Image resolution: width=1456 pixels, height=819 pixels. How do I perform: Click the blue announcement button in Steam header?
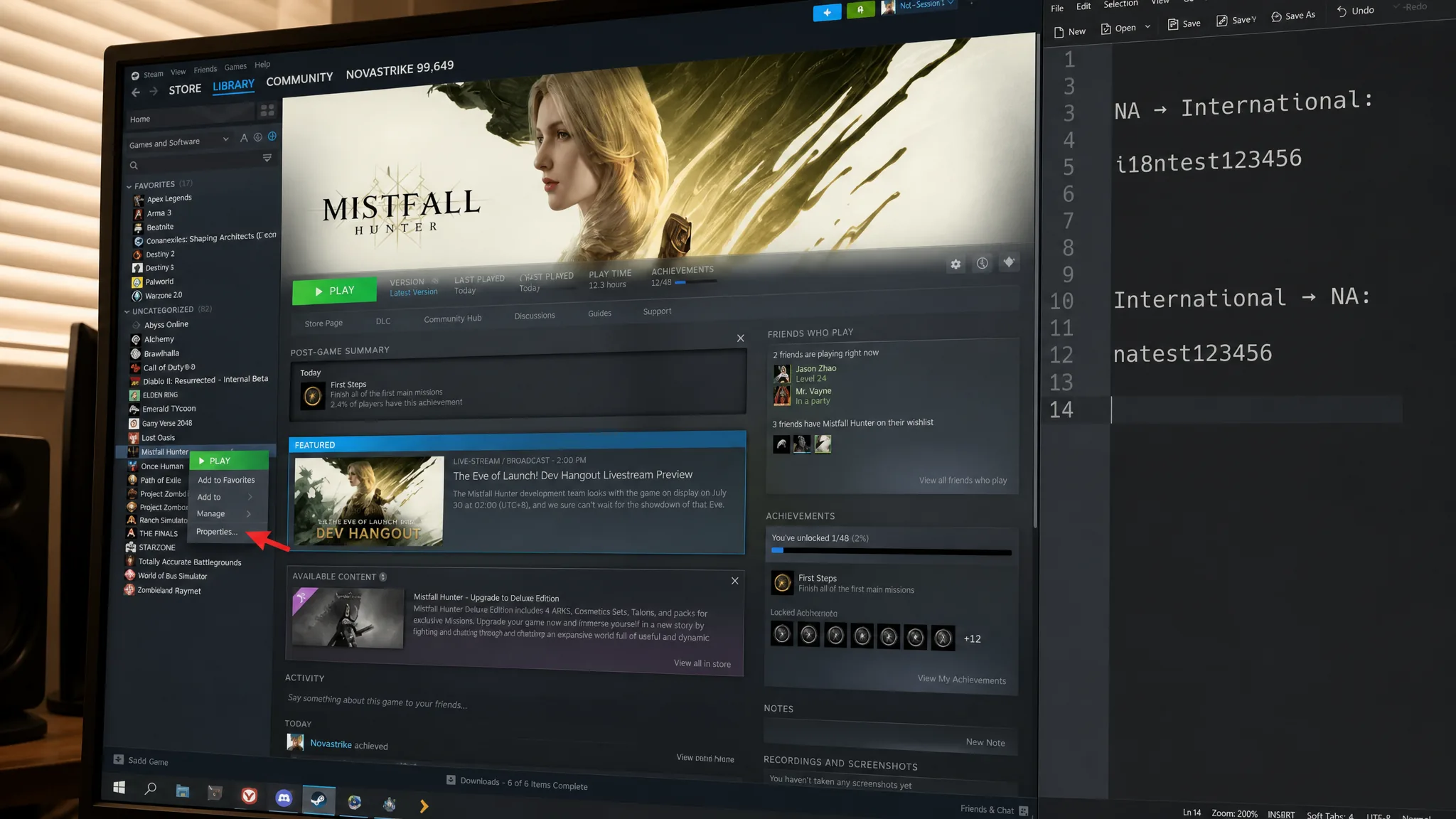(827, 12)
